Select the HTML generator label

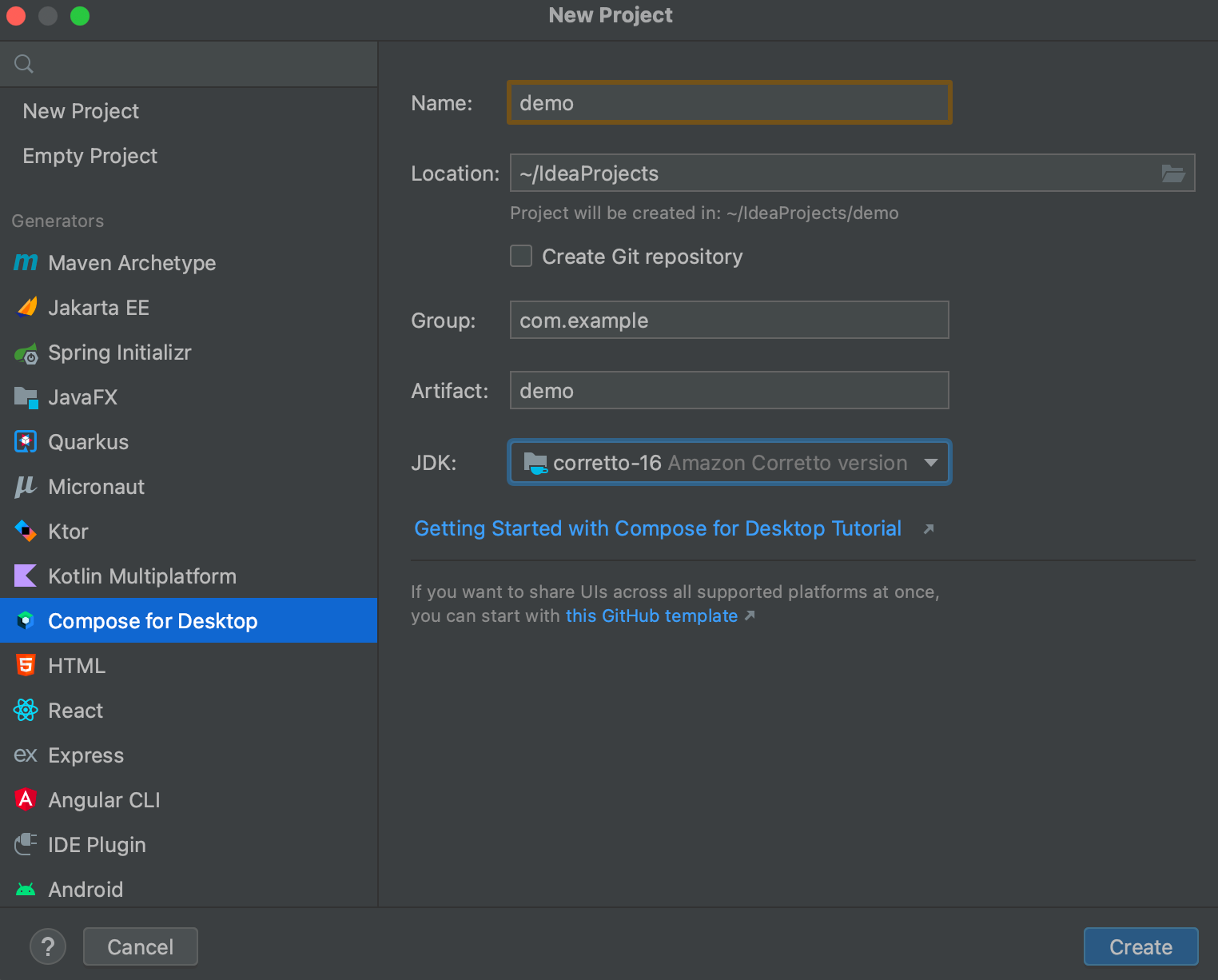tap(77, 665)
